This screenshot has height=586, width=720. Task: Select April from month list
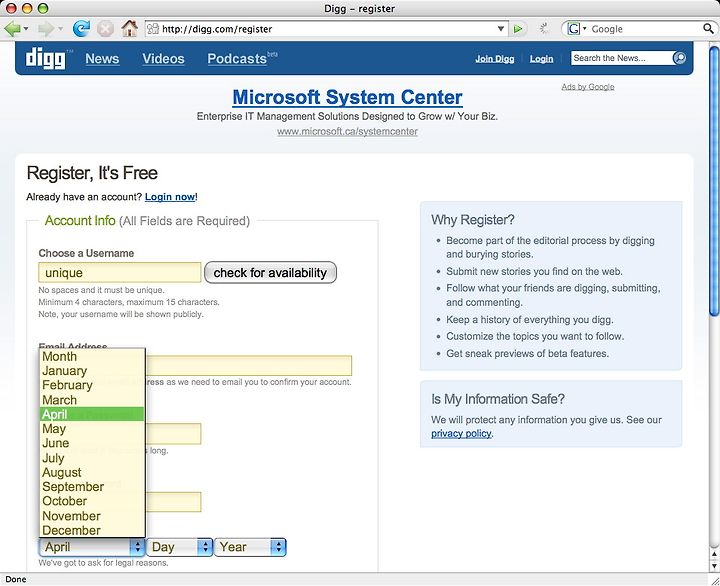[92, 414]
